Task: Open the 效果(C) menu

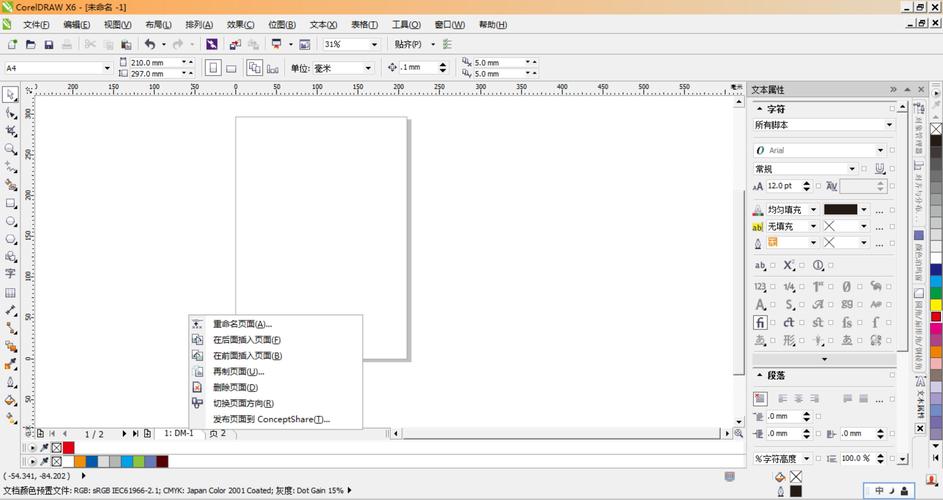Action: (x=240, y=25)
